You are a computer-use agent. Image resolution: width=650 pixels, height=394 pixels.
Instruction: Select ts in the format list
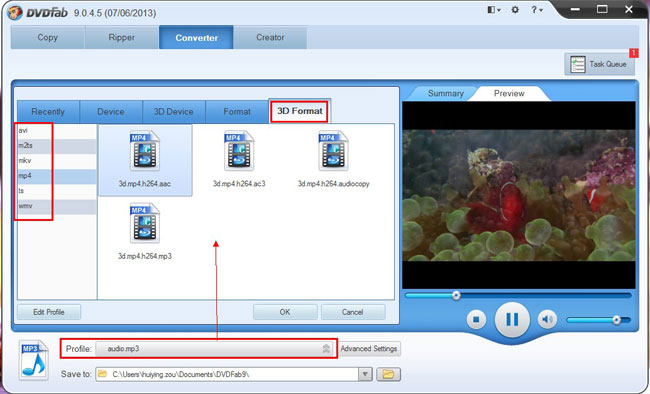[x=57, y=191]
